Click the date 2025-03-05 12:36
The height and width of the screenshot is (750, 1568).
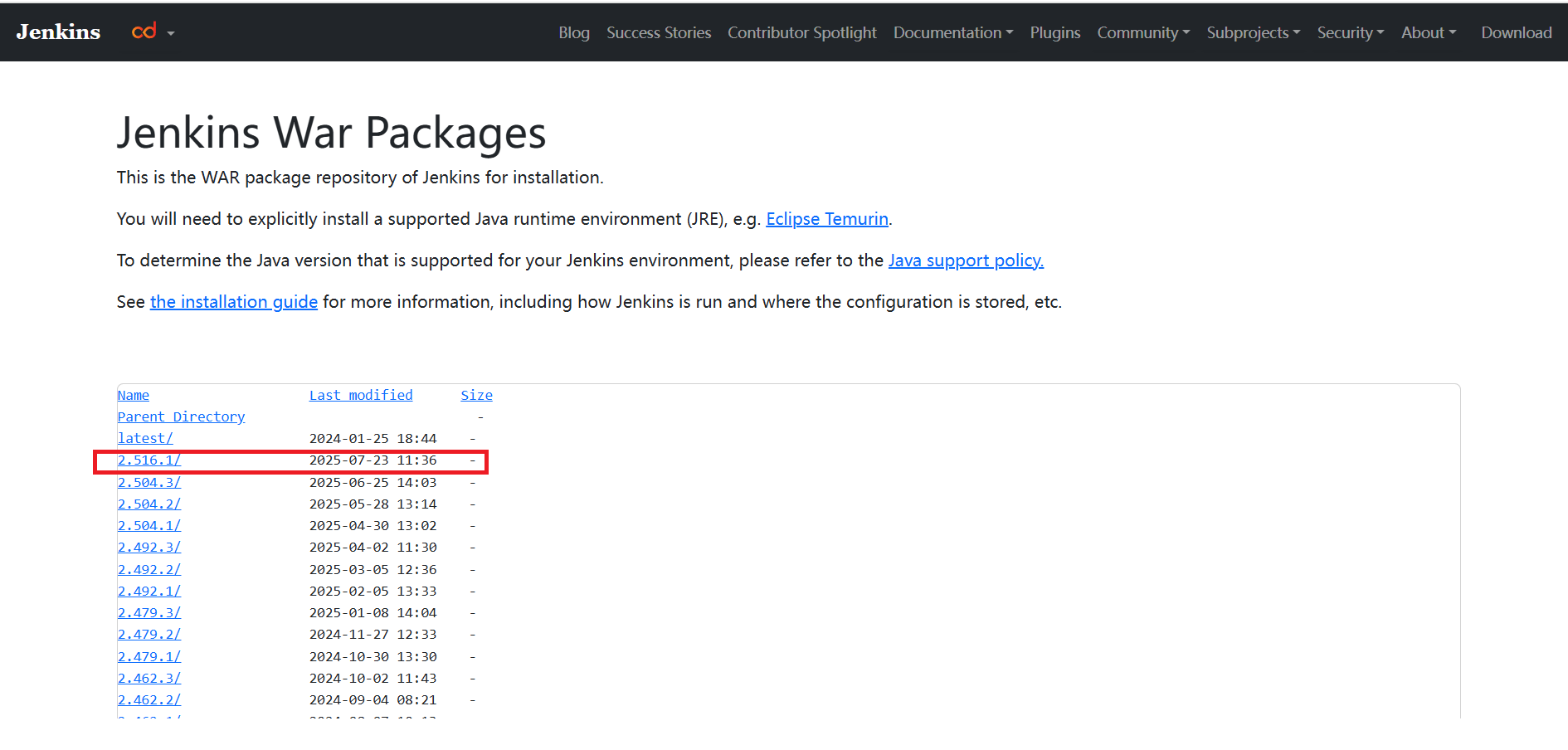pyautogui.click(x=373, y=569)
